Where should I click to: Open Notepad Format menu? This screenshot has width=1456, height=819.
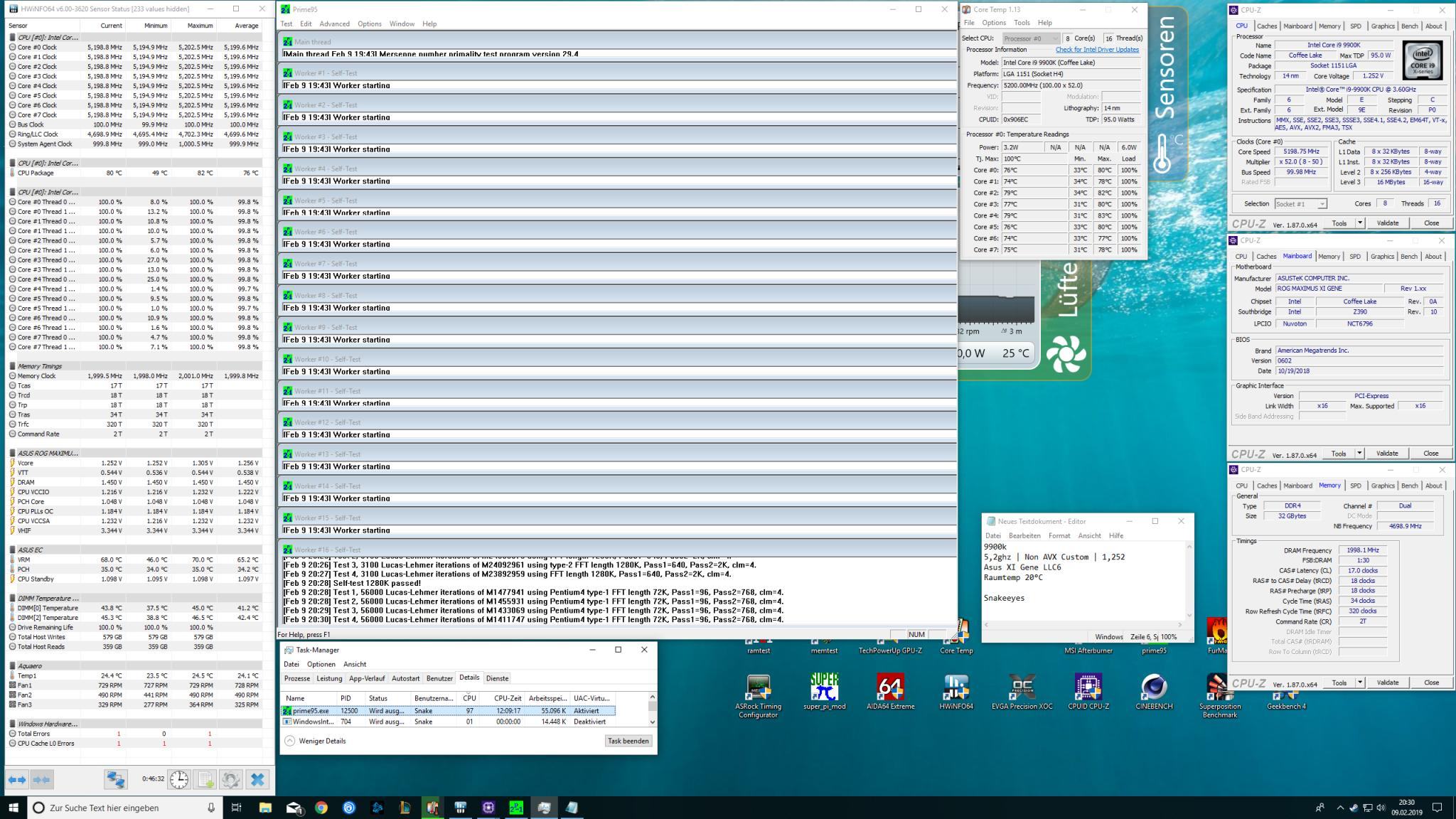tap(1059, 536)
